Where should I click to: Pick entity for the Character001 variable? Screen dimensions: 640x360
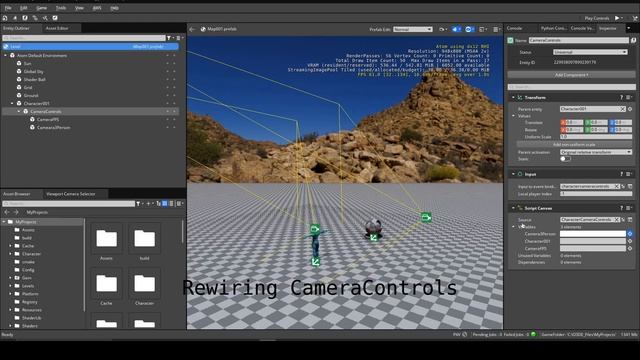pos(630,241)
